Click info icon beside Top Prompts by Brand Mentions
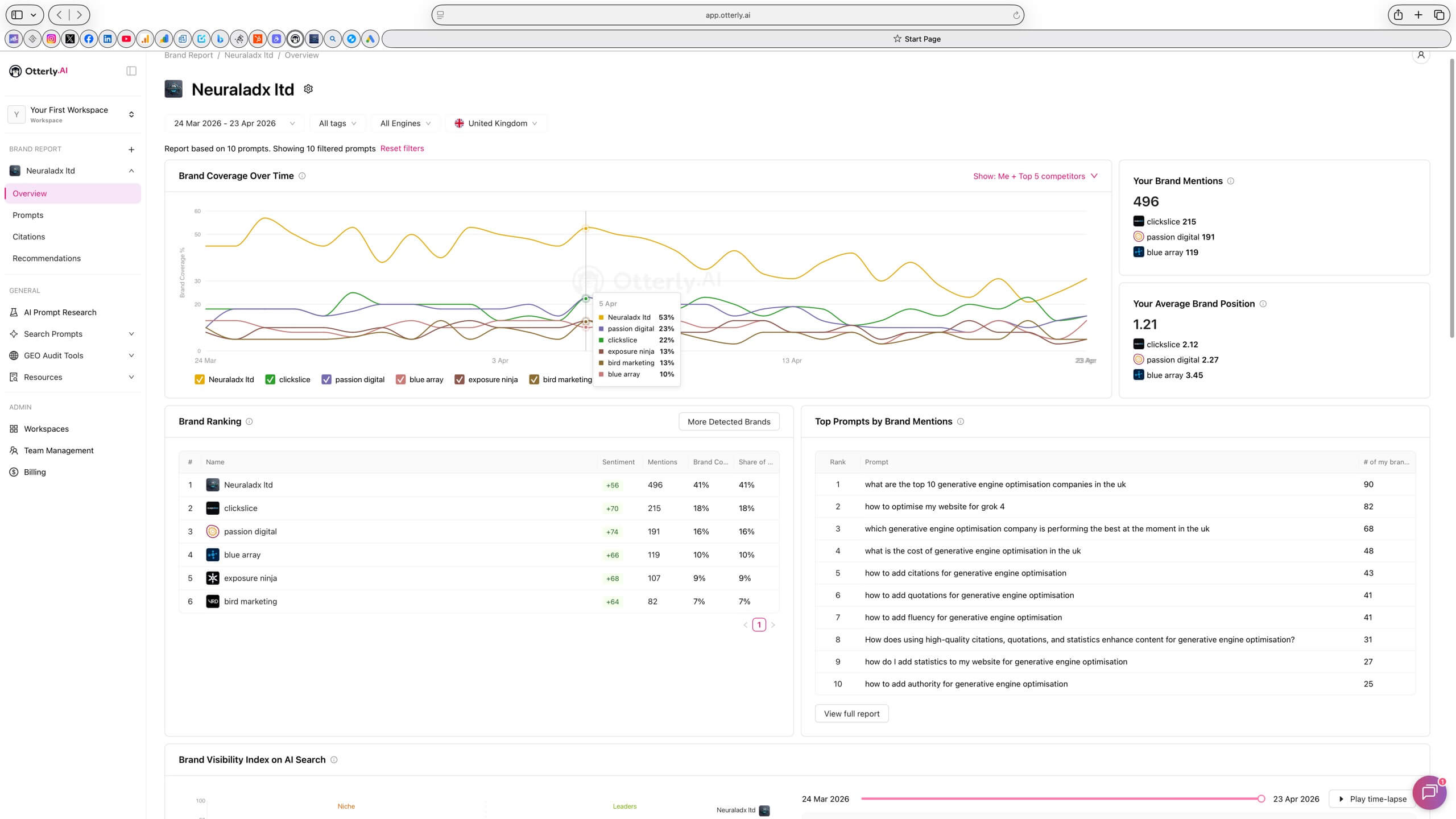Viewport: 1456px width, 819px height. point(960,421)
